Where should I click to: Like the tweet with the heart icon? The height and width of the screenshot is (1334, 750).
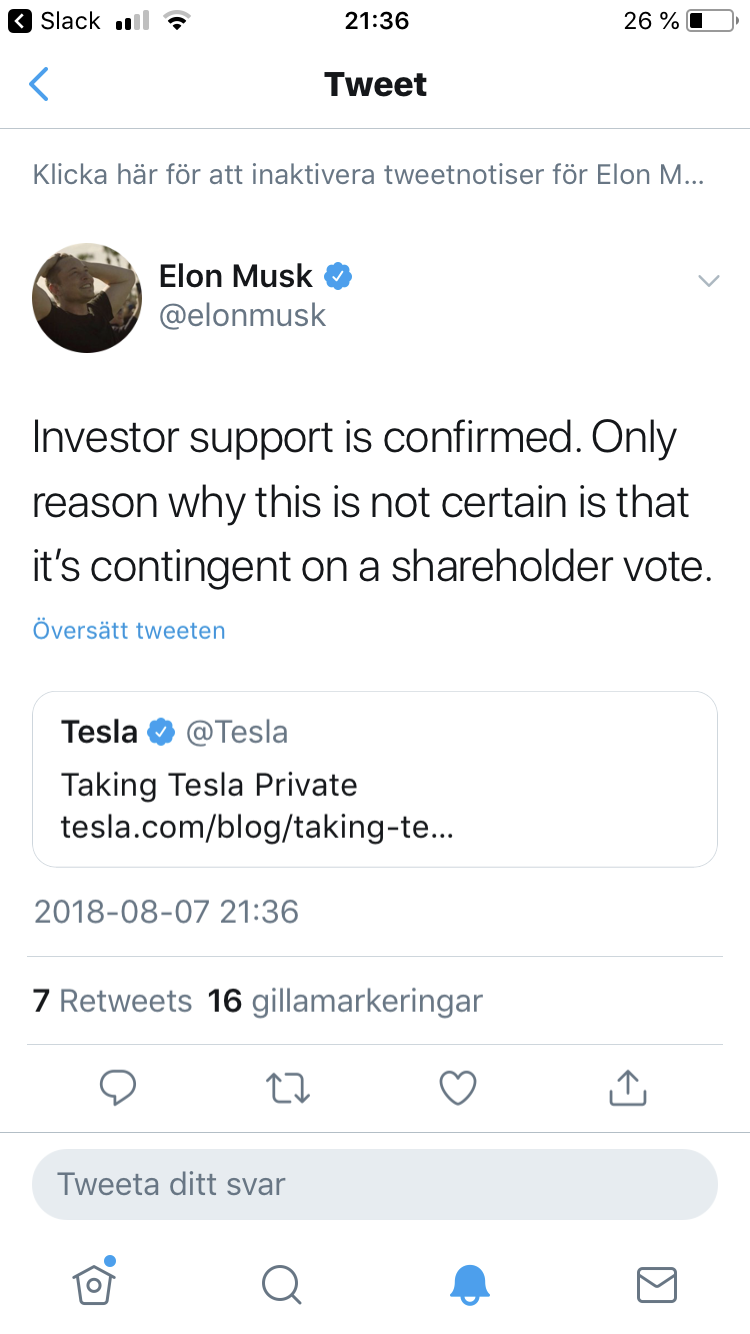458,1088
